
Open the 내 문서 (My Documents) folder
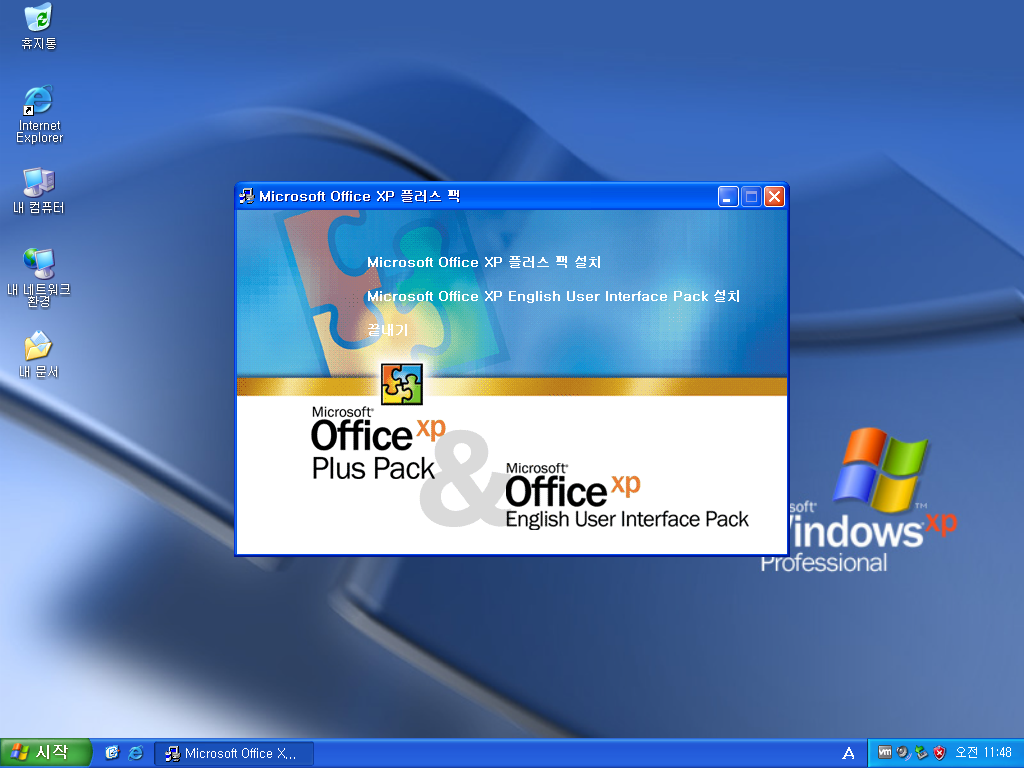pyautogui.click(x=37, y=347)
